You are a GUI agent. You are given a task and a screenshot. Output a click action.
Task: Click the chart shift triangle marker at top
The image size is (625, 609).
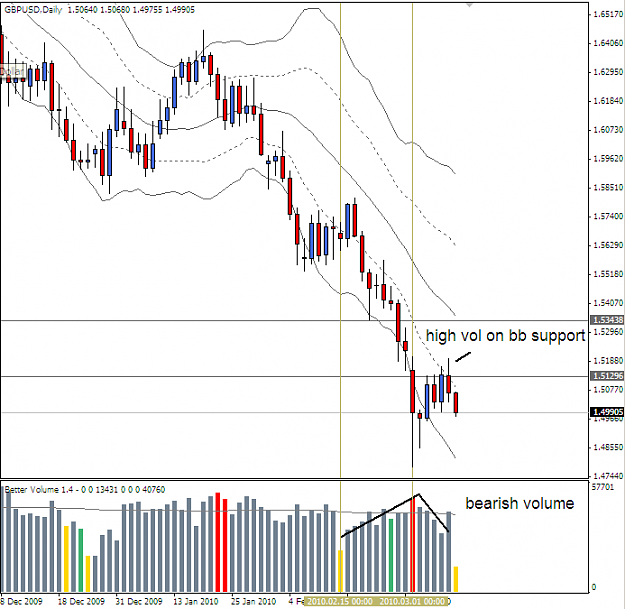coord(470,5)
